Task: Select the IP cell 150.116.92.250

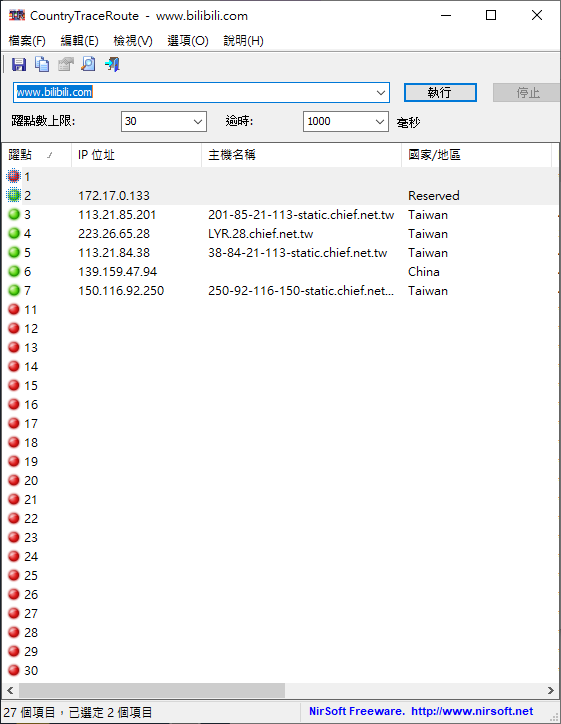Action: (x=121, y=290)
